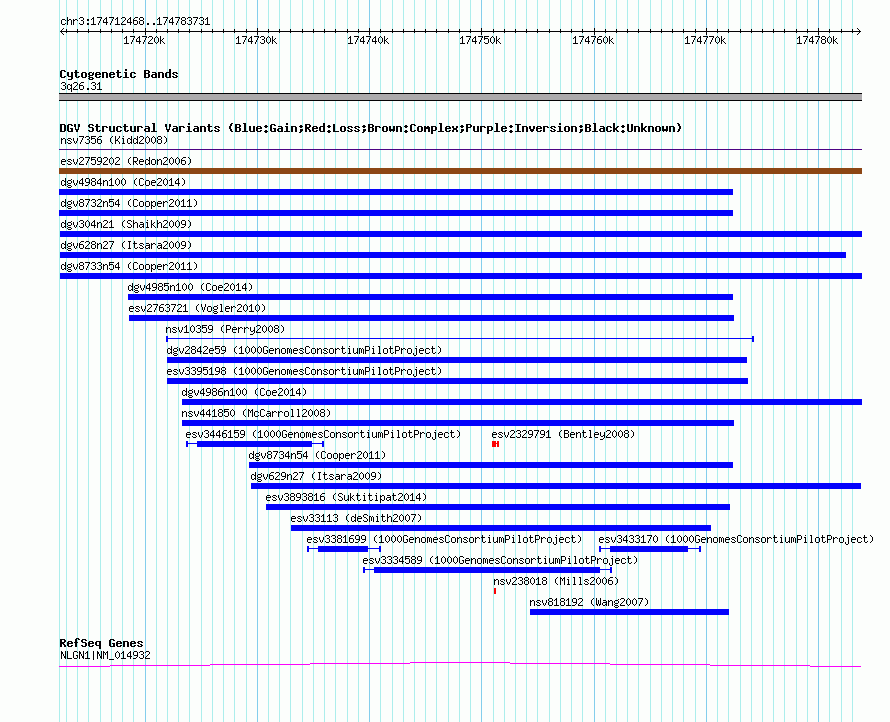The height and width of the screenshot is (722, 890).
Task: Select the red esv2329791 (Bentley2008) loss marker
Action: click(496, 444)
